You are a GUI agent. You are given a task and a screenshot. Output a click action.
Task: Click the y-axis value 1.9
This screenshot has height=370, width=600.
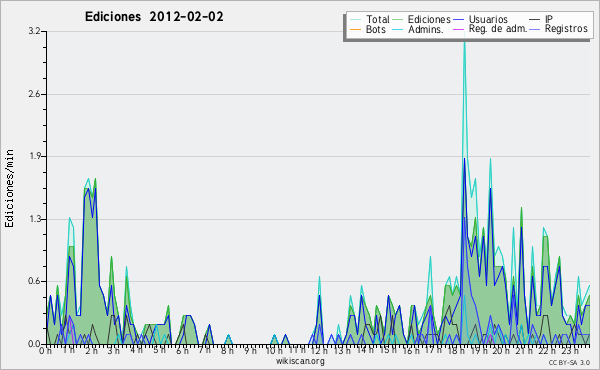click(x=34, y=156)
